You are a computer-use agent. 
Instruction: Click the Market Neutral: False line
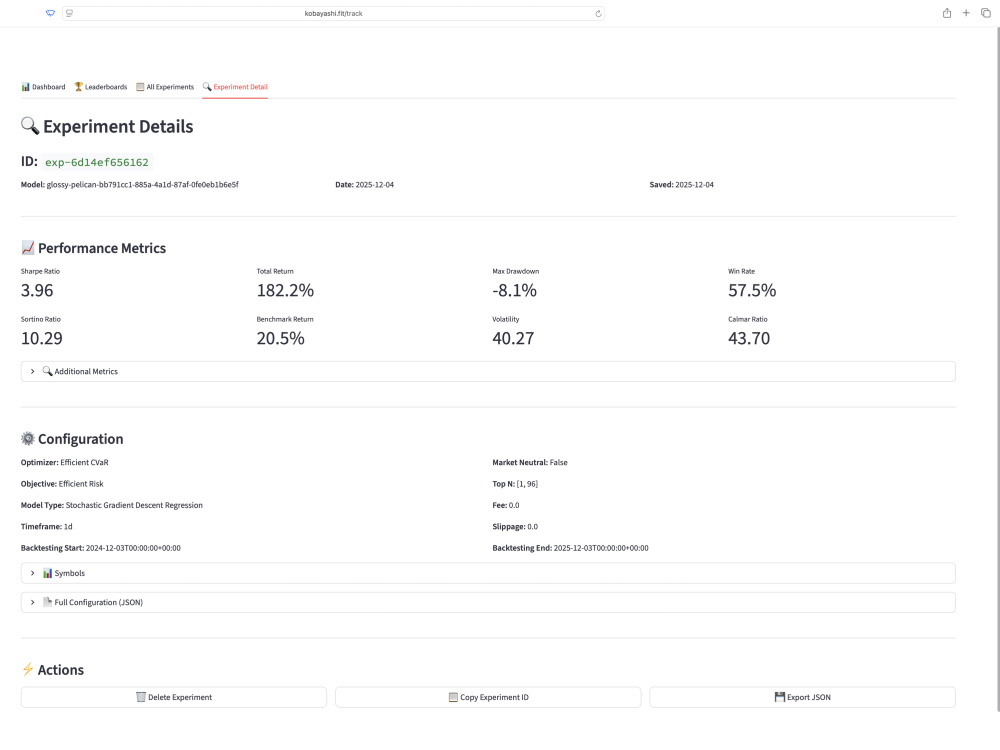click(x=530, y=462)
